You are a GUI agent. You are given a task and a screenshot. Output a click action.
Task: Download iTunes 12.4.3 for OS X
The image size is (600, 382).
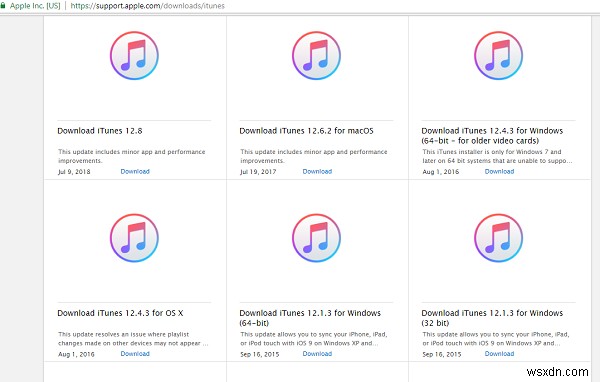(135, 354)
